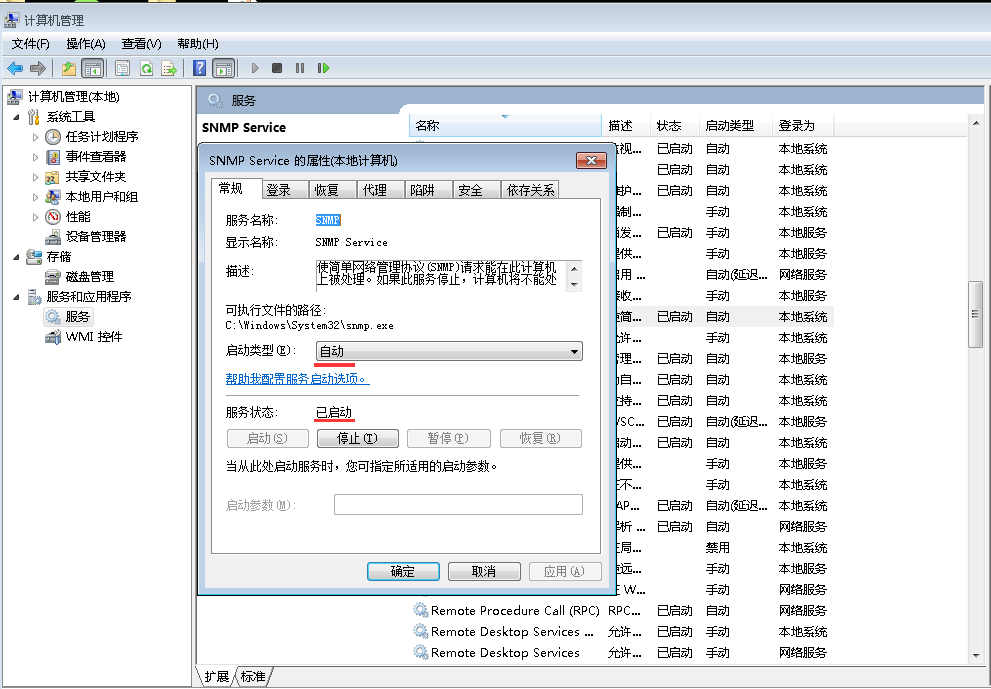This screenshot has width=991, height=689.
Task: Expand the 共享文件夹 node
Action: click(35, 177)
